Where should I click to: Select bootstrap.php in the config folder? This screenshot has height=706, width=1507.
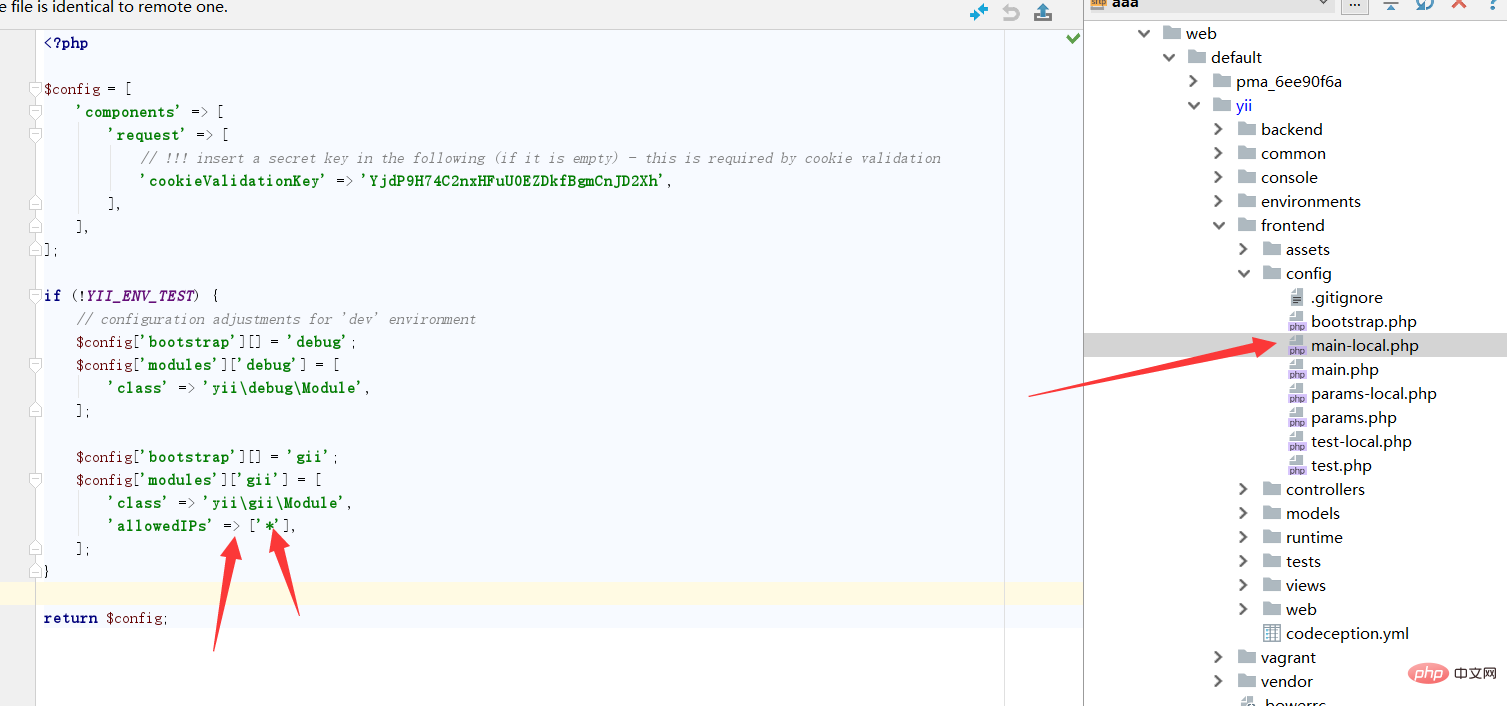click(1364, 321)
